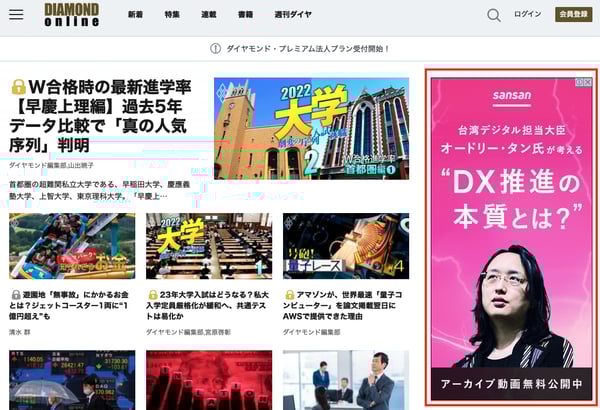This screenshot has width=600, height=410.
Task: Click lock icon beside W合格時 headline
Action: 18,87
